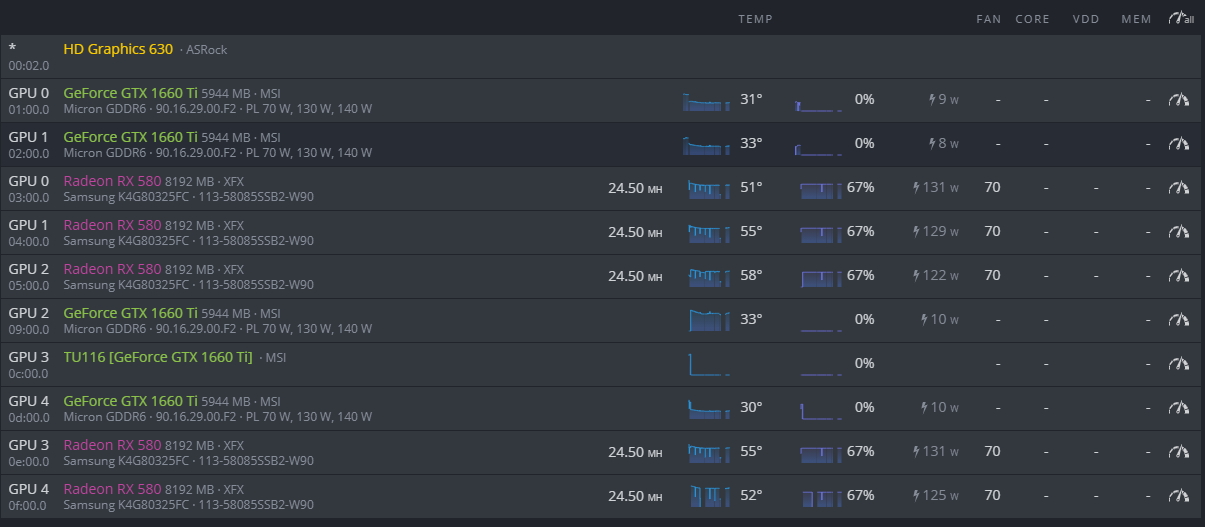Viewport: 1205px width, 527px height.
Task: Click the TEMP column header
Action: pyautogui.click(x=755, y=19)
